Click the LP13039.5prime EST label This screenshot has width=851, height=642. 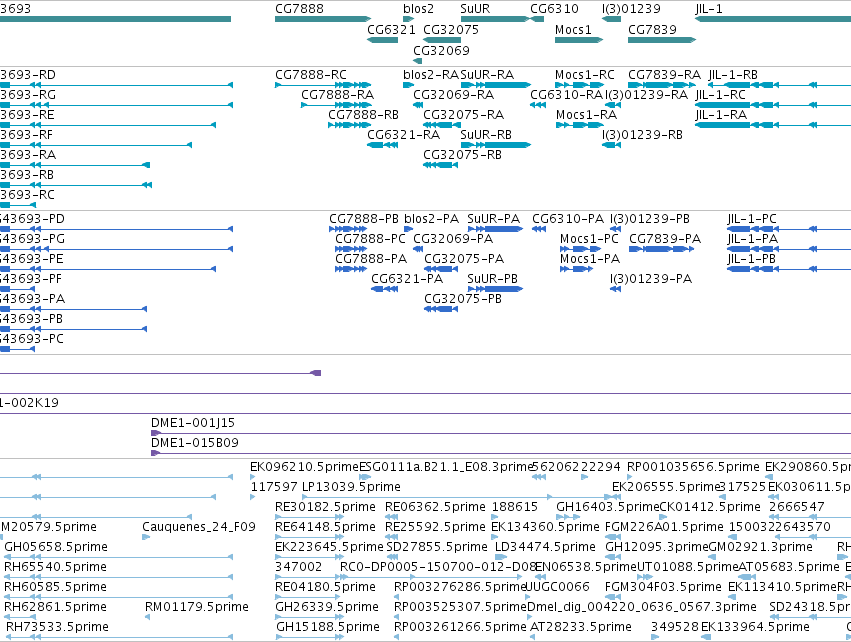pyautogui.click(x=351, y=487)
